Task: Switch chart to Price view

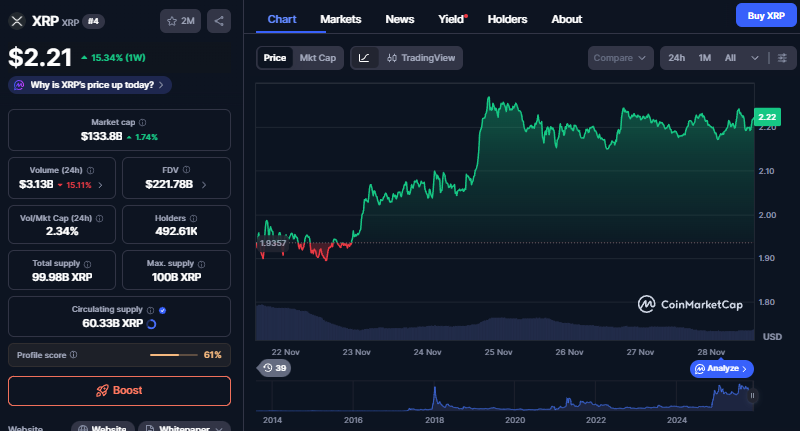Action: coord(274,58)
